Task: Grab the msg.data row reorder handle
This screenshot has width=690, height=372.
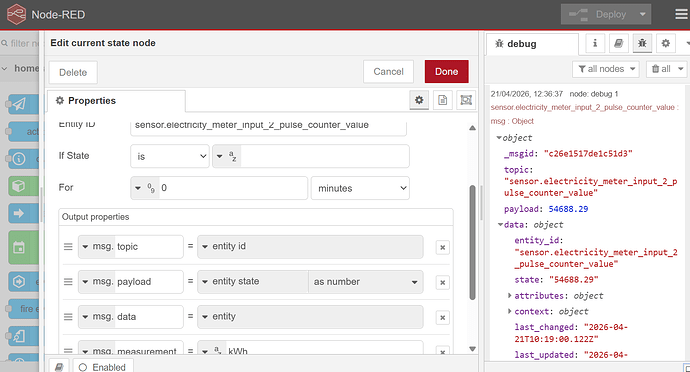Action: (x=68, y=317)
